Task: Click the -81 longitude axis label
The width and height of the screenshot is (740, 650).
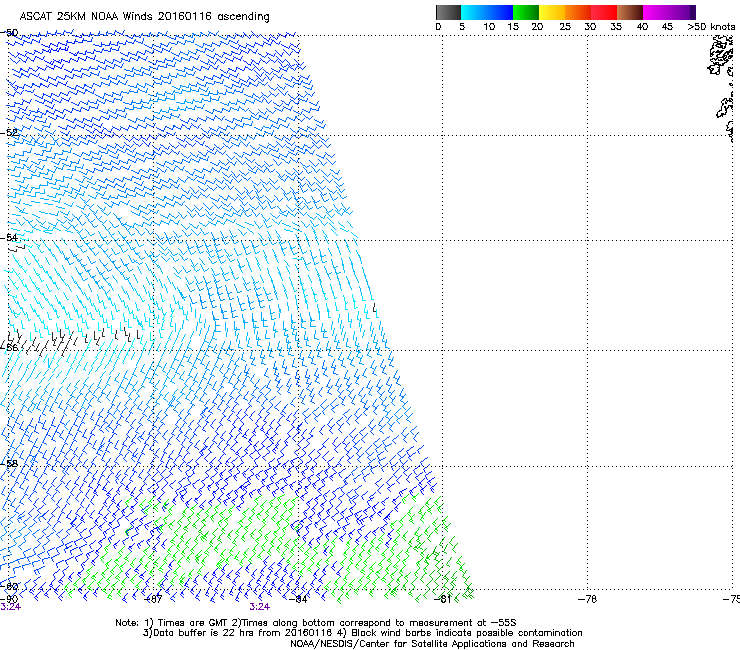Action: [x=443, y=599]
